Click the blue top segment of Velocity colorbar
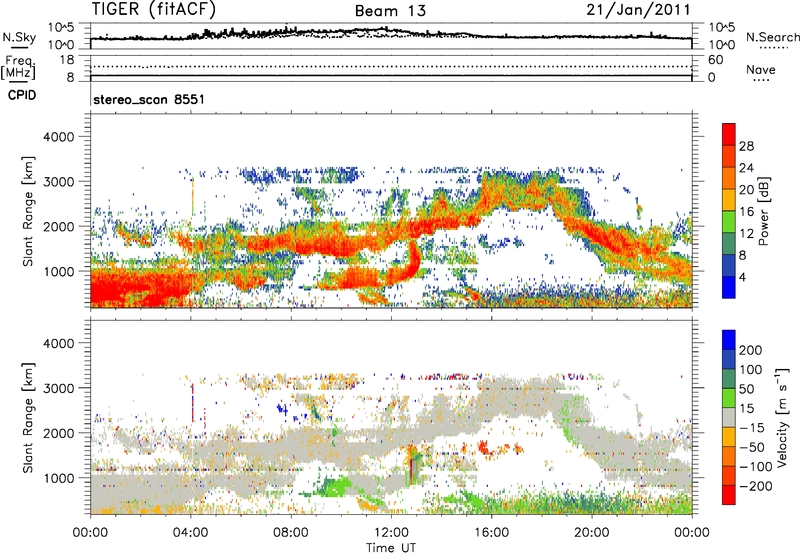800x554 pixels. pyautogui.click(x=729, y=340)
